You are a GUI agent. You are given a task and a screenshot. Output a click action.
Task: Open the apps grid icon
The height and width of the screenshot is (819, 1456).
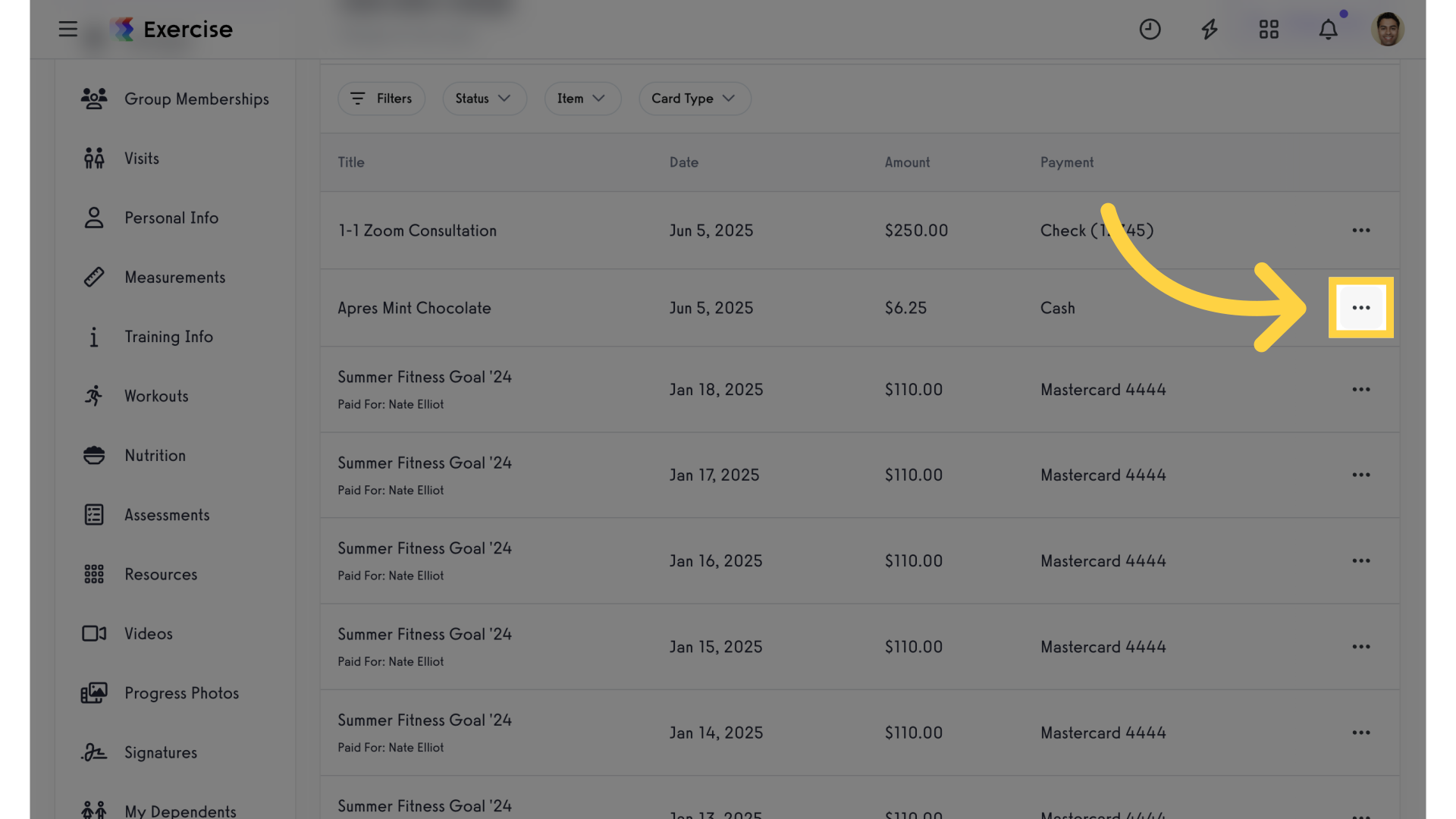[x=1269, y=30]
